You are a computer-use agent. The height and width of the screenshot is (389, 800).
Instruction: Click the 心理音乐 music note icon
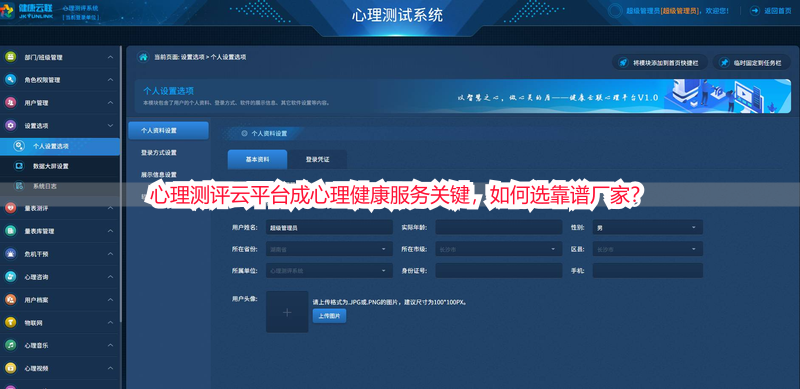coord(10,345)
